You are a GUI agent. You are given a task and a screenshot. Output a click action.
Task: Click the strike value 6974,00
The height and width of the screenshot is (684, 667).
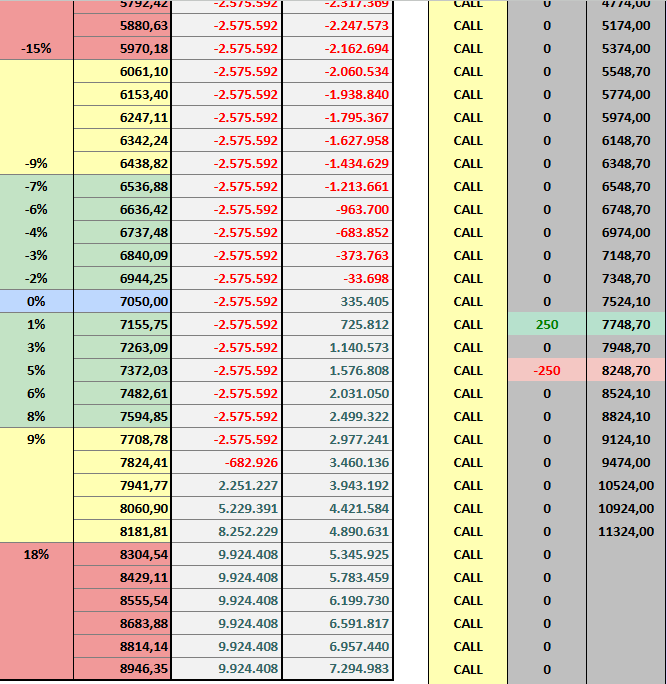tap(626, 233)
